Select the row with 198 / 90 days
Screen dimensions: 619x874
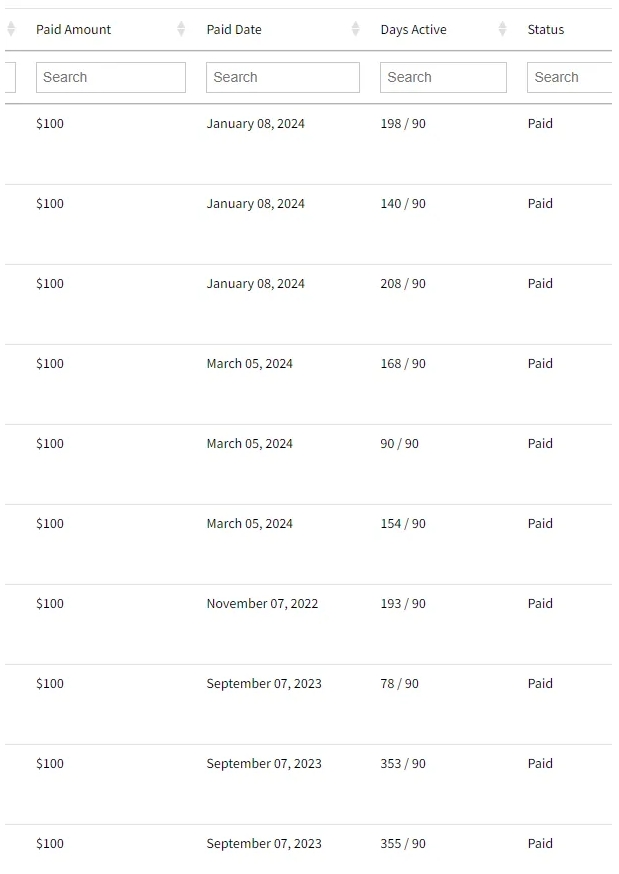click(x=309, y=144)
